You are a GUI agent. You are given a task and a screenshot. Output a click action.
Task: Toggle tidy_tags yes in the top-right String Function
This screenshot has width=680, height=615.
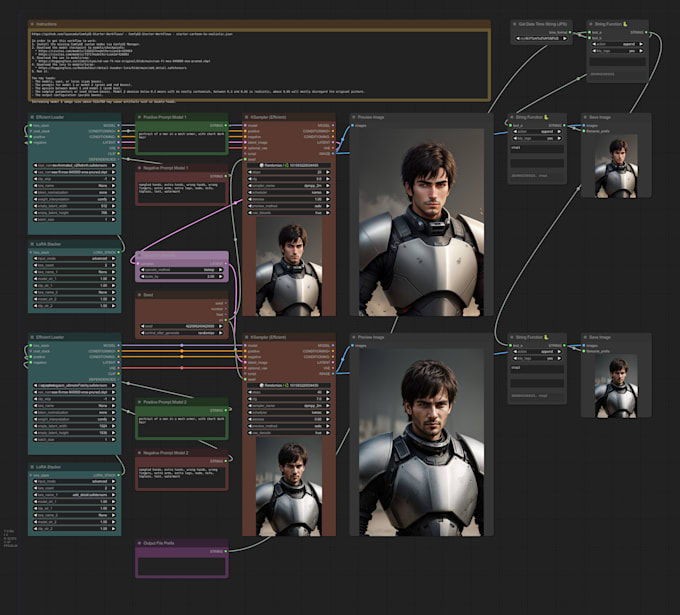(618, 51)
